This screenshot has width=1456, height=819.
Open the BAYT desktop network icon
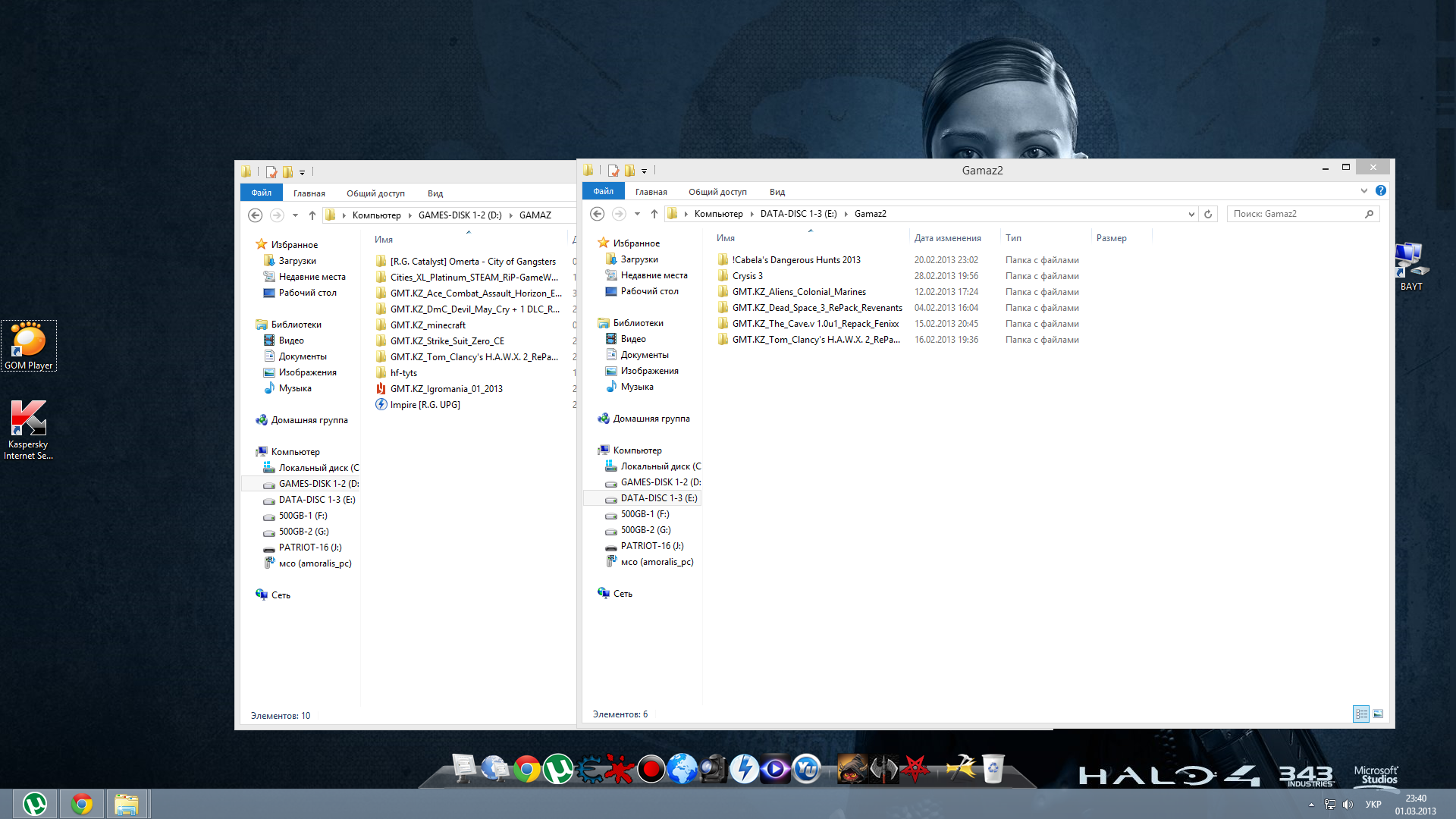pyautogui.click(x=1411, y=267)
